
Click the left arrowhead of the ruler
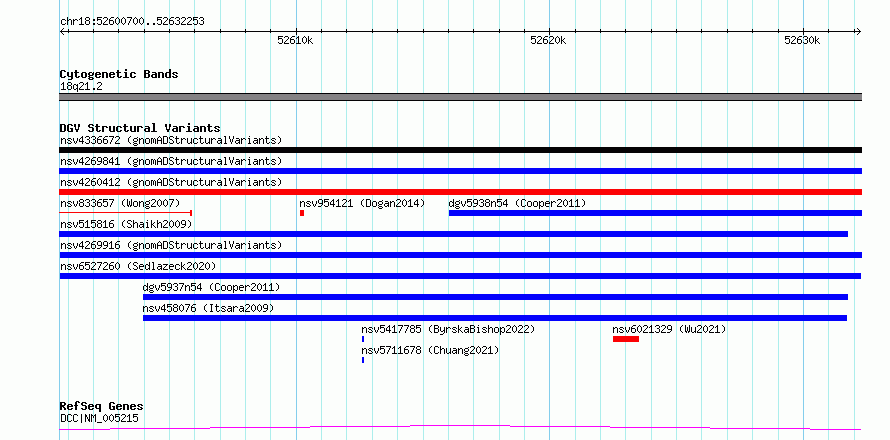(x=62, y=32)
